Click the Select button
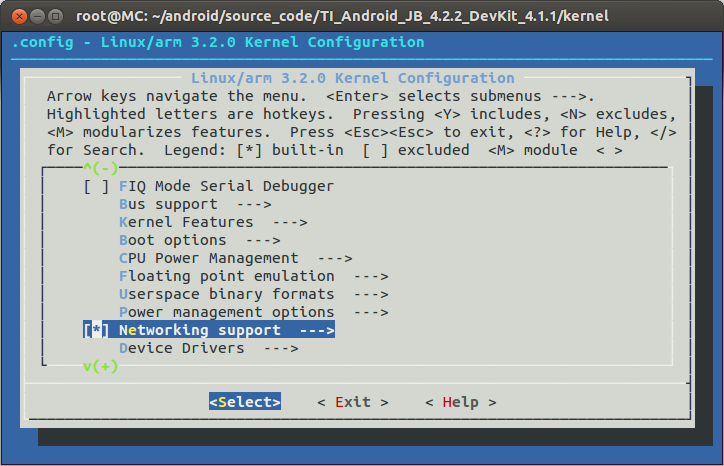 point(245,402)
